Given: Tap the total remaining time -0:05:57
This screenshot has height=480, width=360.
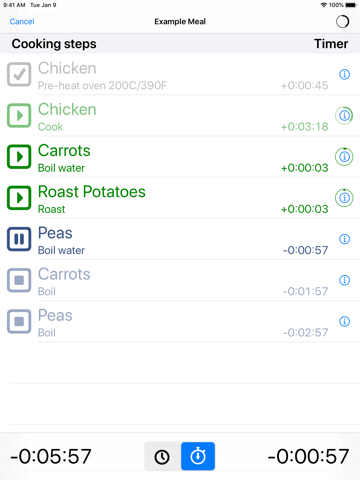Looking at the screenshot, I should 51,456.
